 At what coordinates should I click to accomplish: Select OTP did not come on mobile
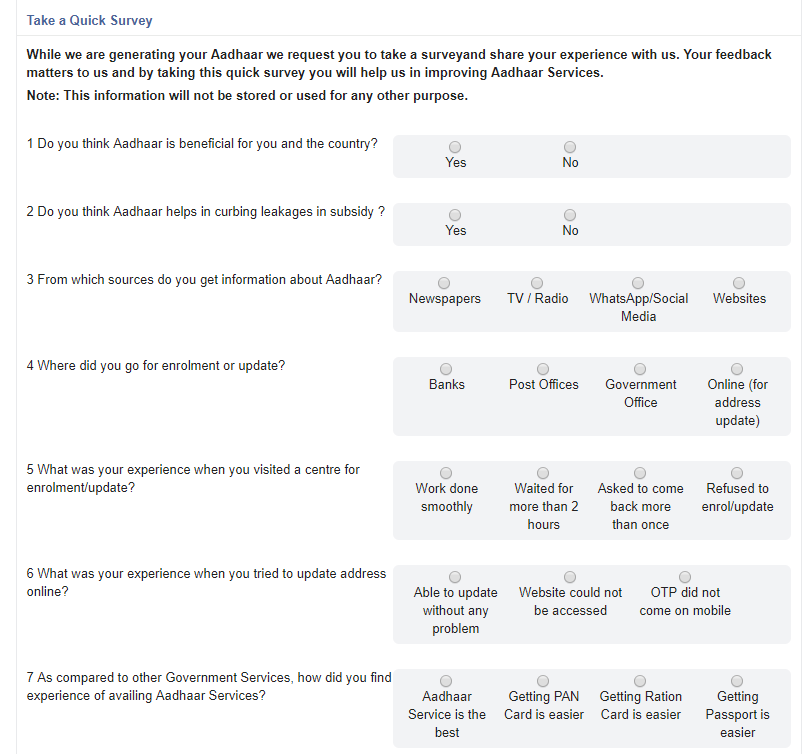pos(685,577)
